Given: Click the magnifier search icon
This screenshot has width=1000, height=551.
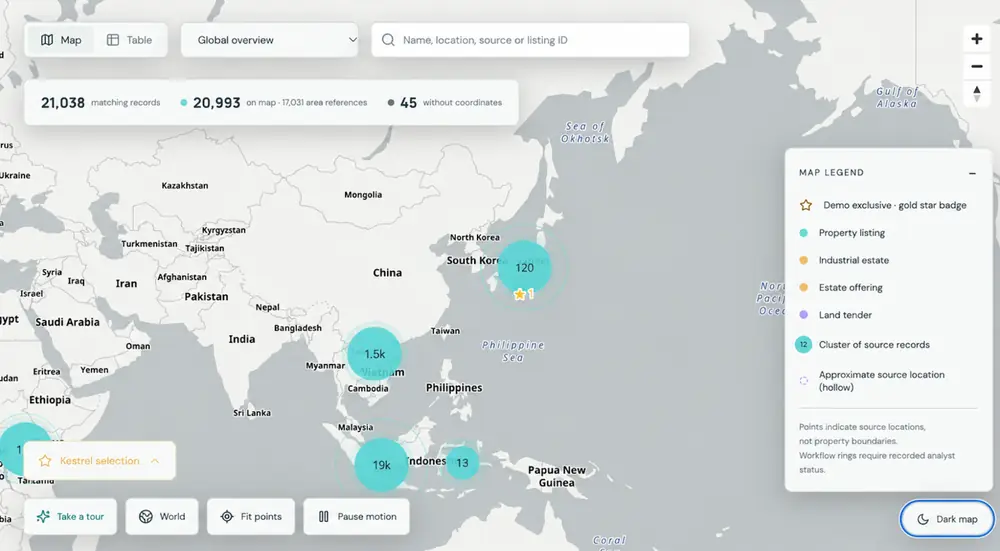Looking at the screenshot, I should 388,40.
